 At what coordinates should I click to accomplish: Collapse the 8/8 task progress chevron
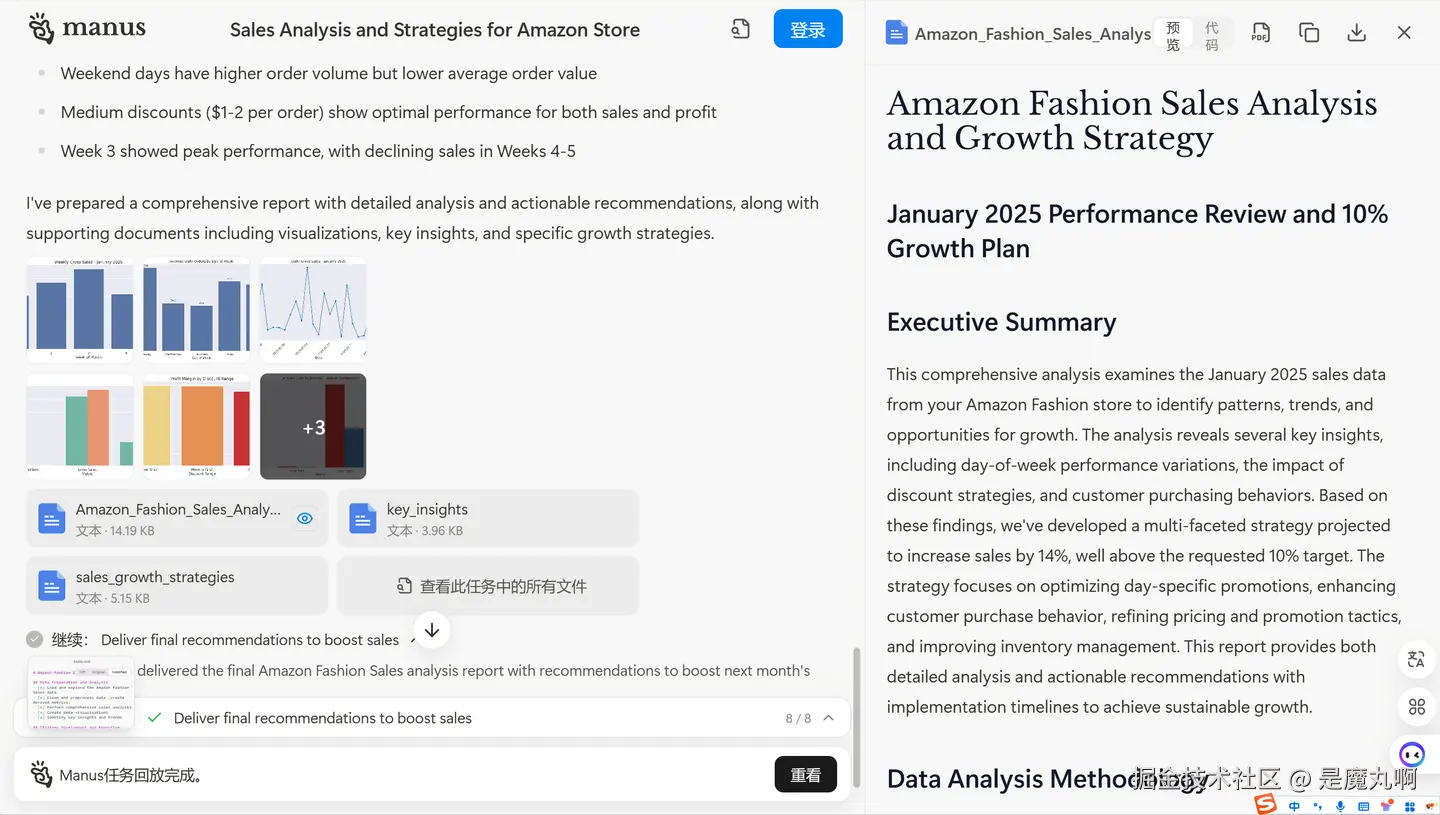829,718
